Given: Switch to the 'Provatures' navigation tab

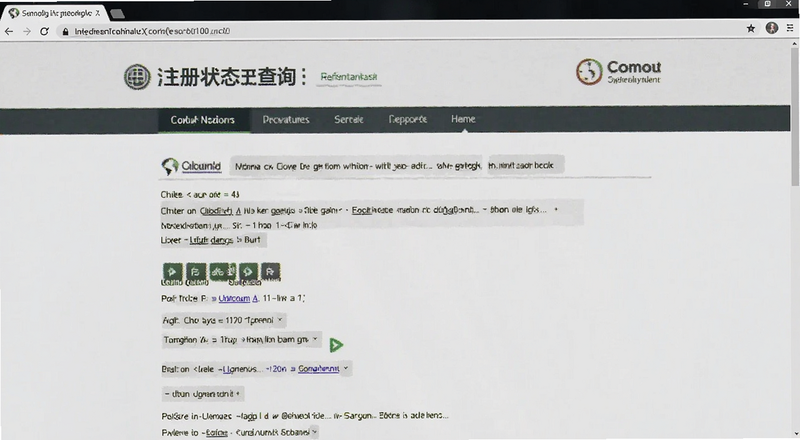Looking at the screenshot, I should coord(286,120).
